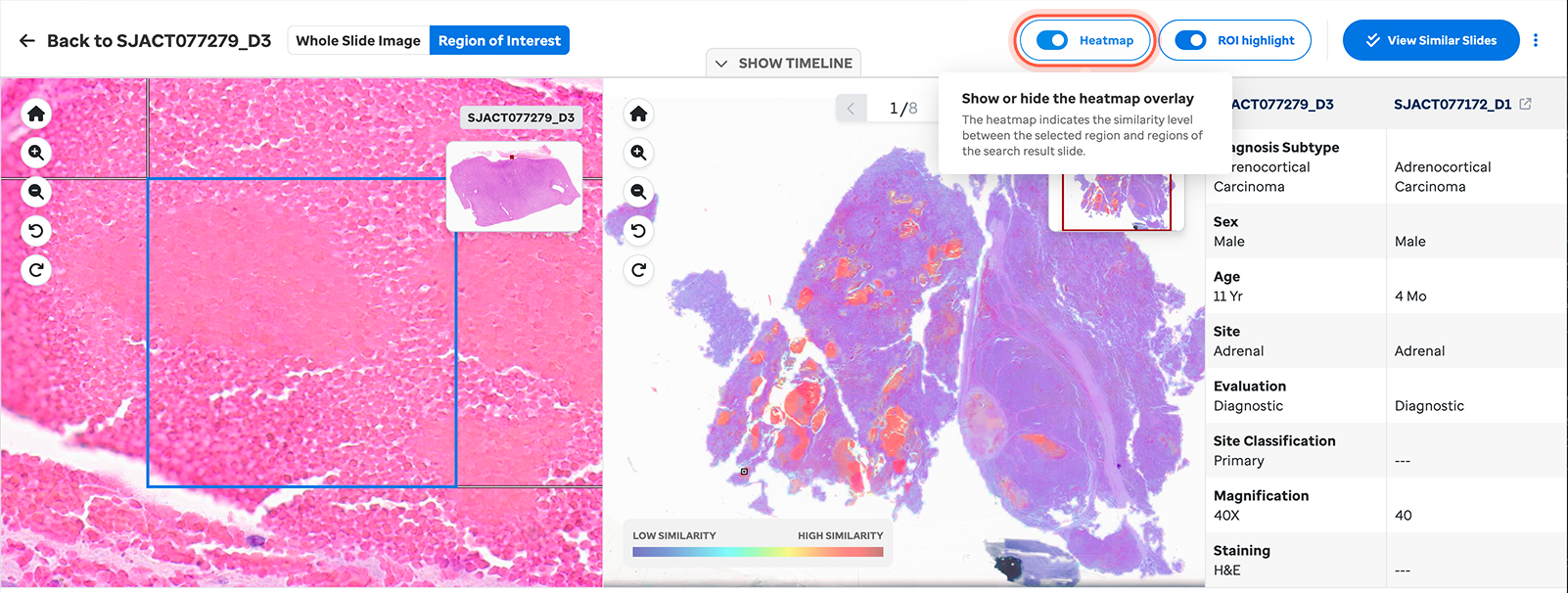Zoom in on the left slide viewer

pyautogui.click(x=36, y=153)
